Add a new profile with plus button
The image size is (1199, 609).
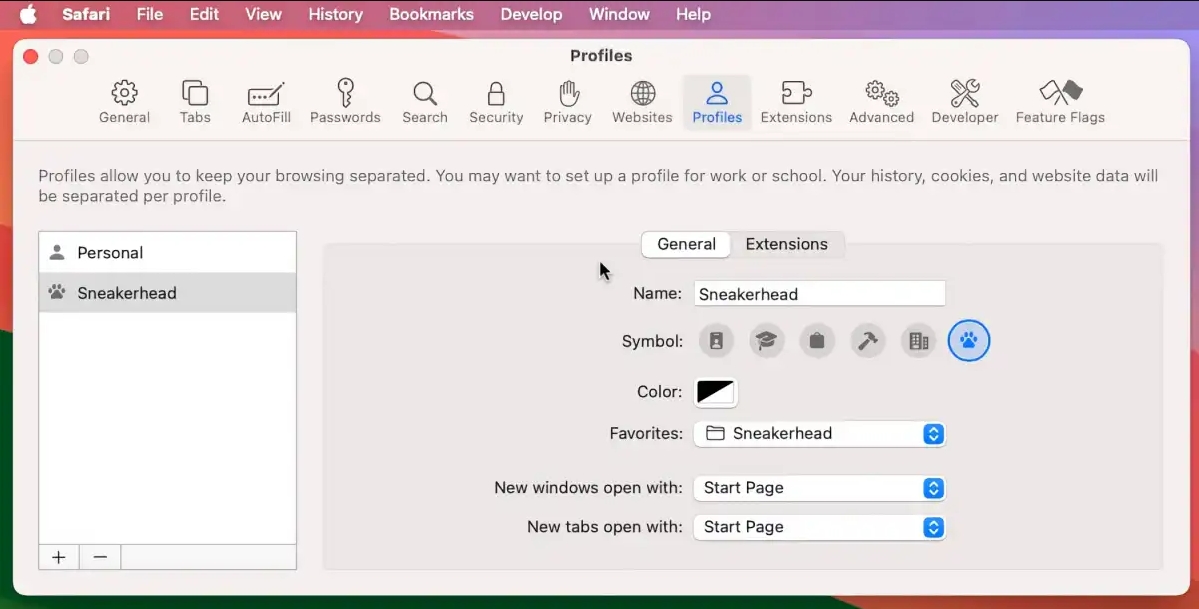[59, 557]
